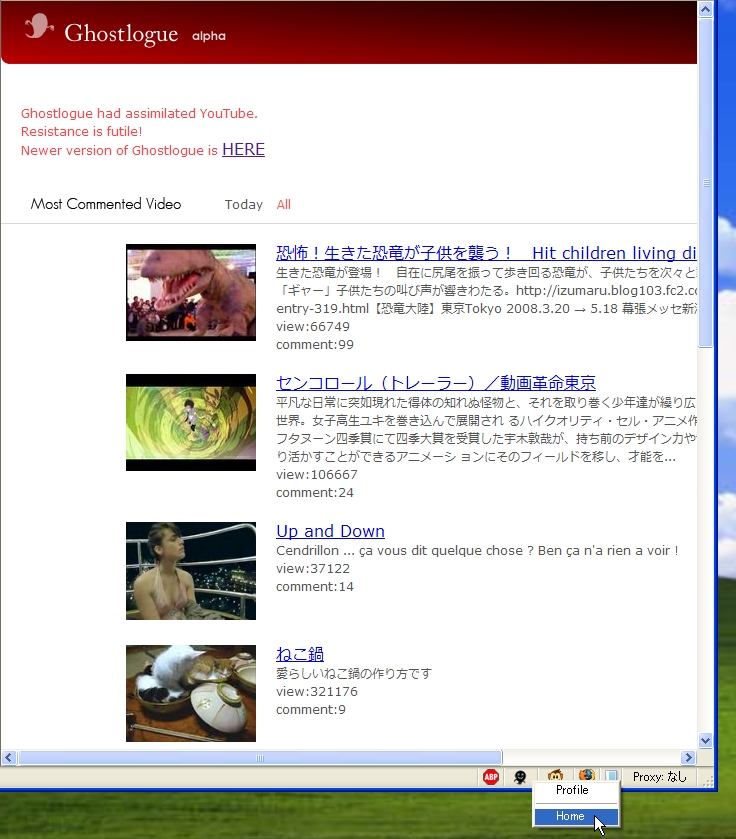Image resolution: width=736 pixels, height=839 pixels.
Task: Click the Most Commented Video heading
Action: point(106,204)
